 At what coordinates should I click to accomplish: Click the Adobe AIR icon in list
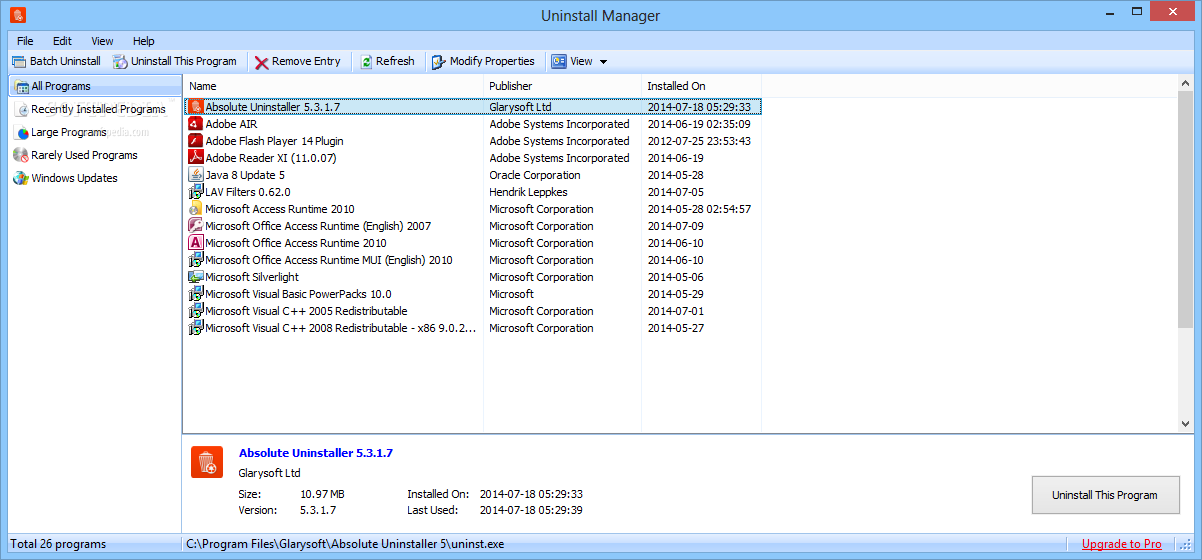pos(196,124)
